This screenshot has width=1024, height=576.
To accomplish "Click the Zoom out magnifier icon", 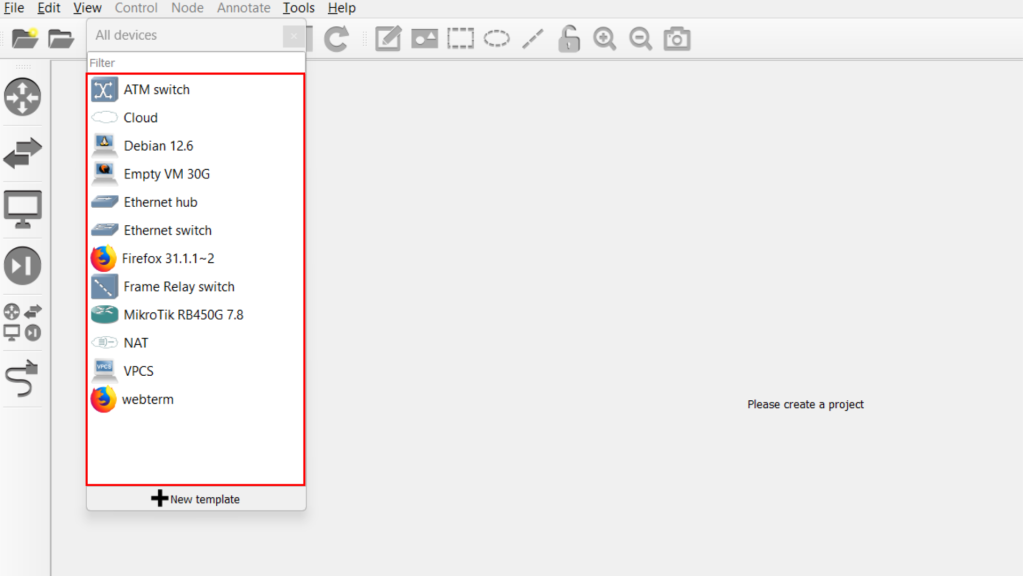I will (x=640, y=39).
